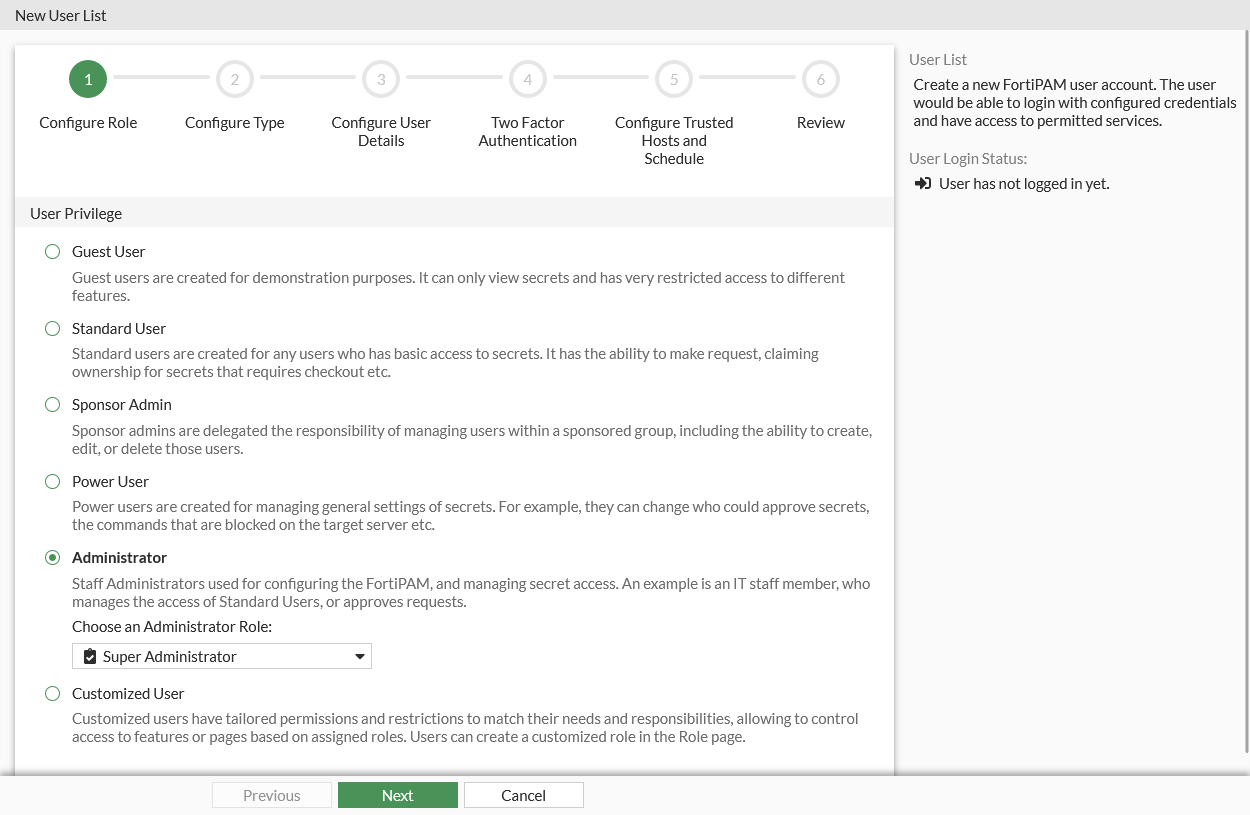1250x815 pixels.
Task: Choose the Customized User privilege option
Action: [52, 693]
